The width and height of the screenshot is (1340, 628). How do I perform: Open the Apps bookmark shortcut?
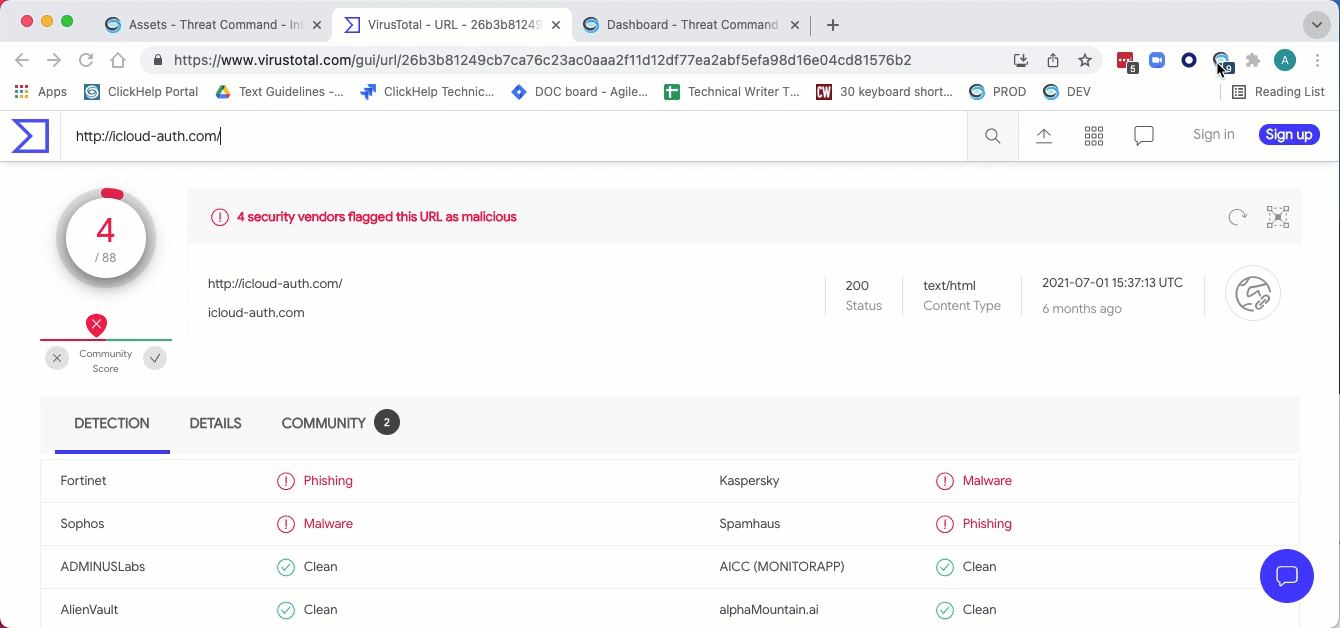[41, 92]
